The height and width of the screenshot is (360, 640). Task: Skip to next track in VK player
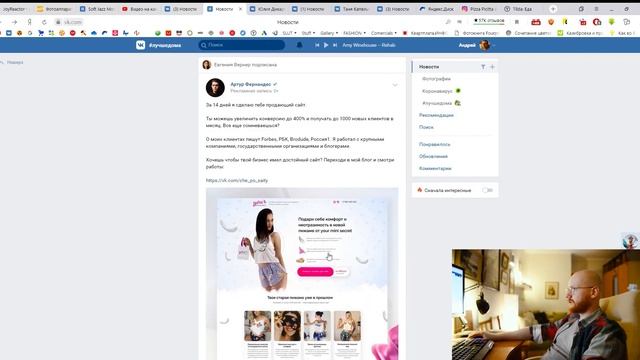335,45
